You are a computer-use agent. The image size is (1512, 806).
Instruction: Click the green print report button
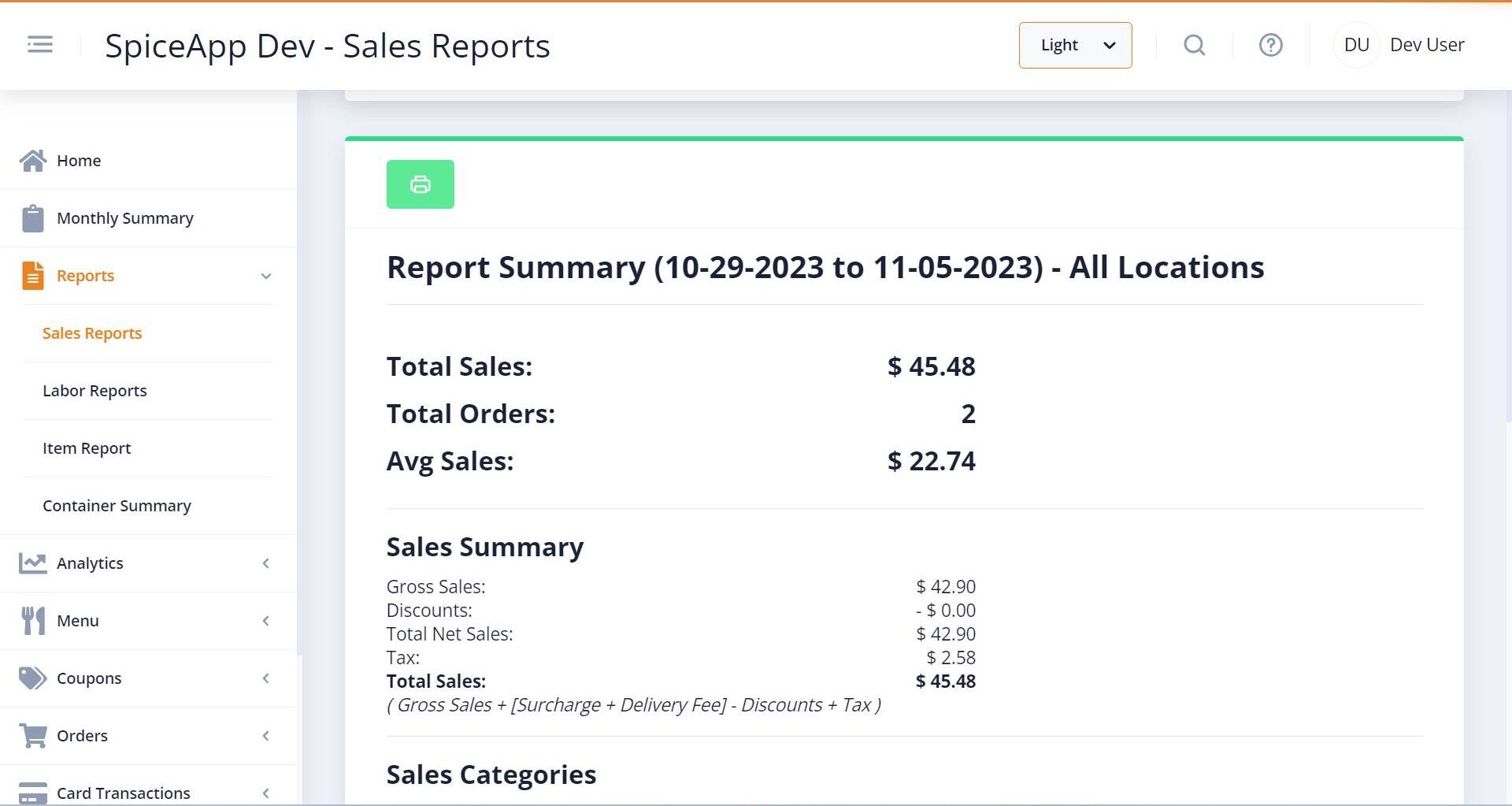tap(420, 184)
